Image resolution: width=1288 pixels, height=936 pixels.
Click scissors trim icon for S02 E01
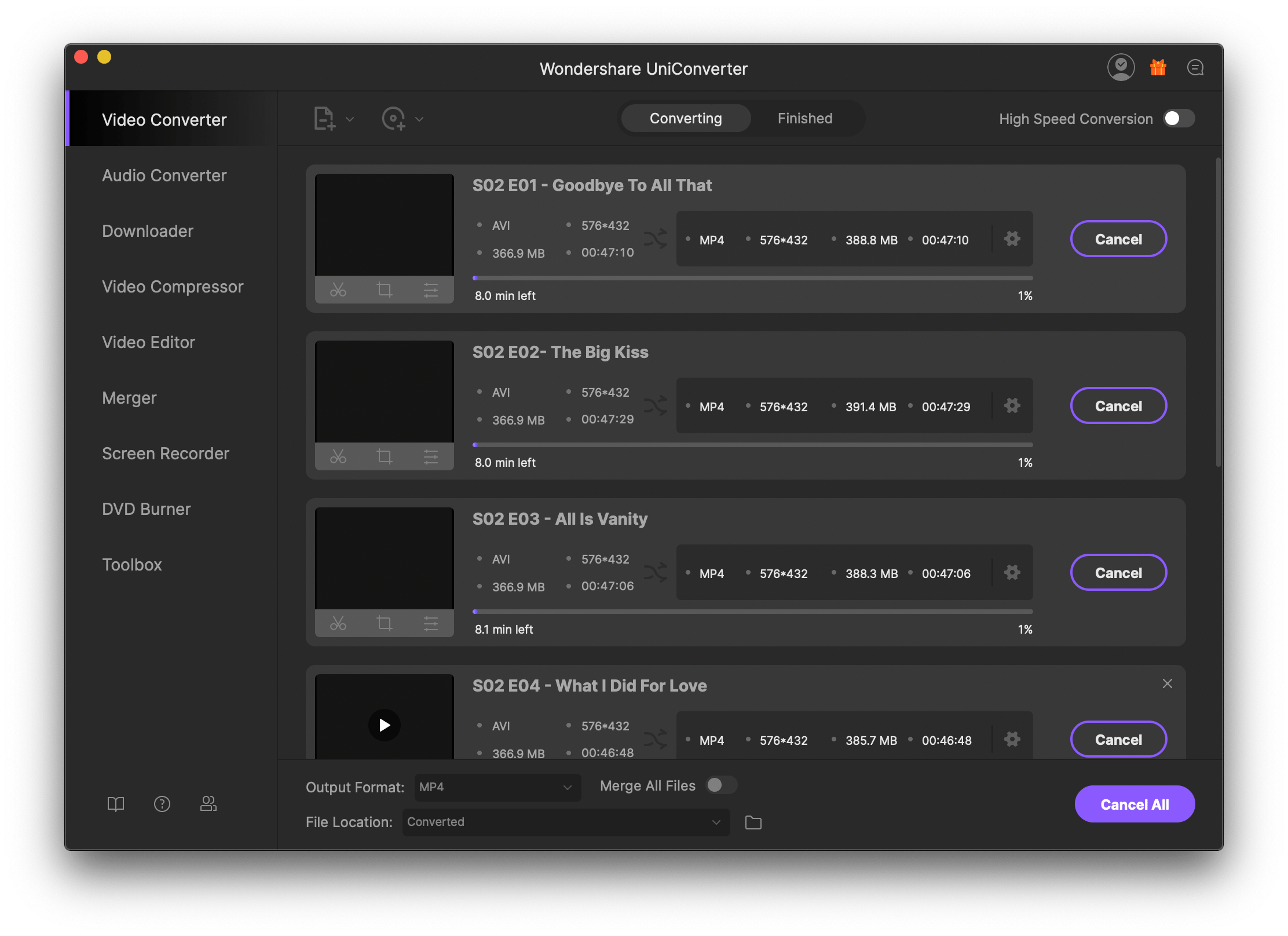point(338,290)
